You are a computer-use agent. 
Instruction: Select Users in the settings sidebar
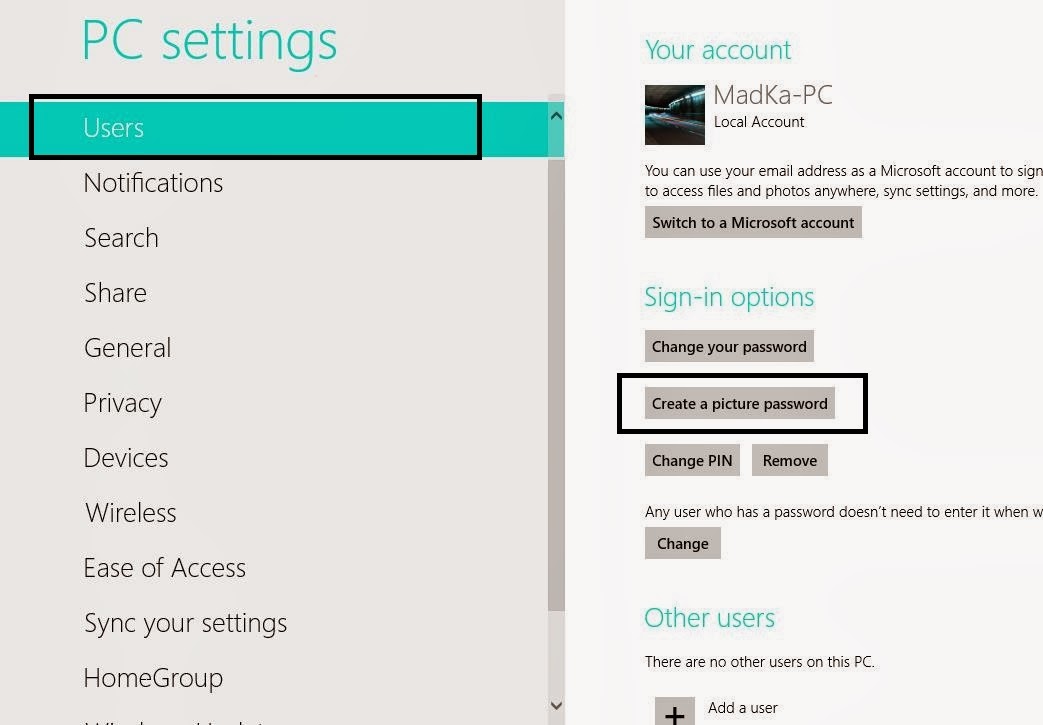[113, 127]
